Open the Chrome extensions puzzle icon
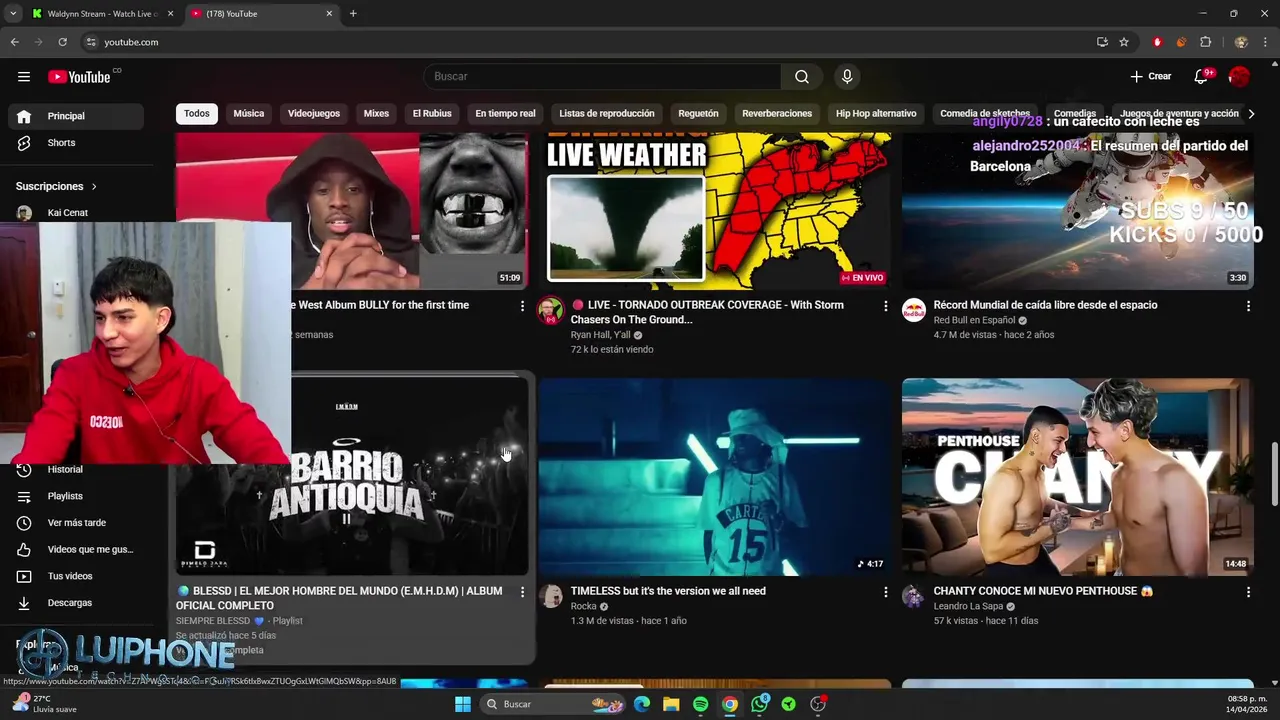 [1205, 42]
